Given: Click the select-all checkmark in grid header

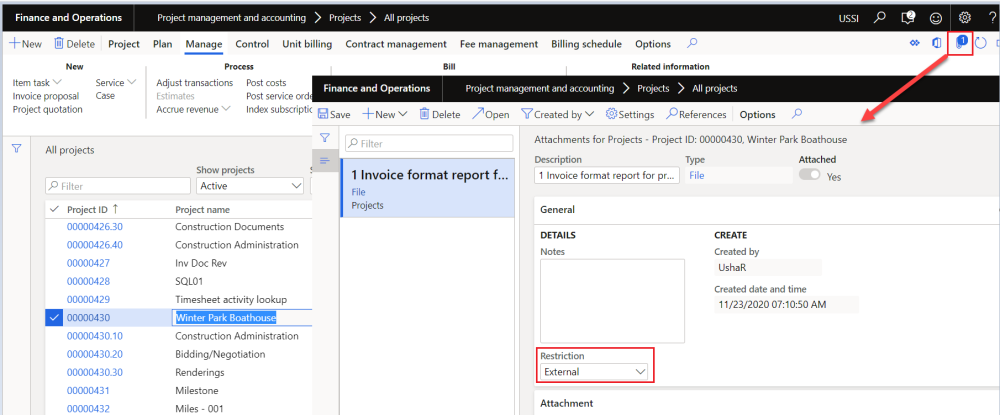Looking at the screenshot, I should (x=54, y=209).
